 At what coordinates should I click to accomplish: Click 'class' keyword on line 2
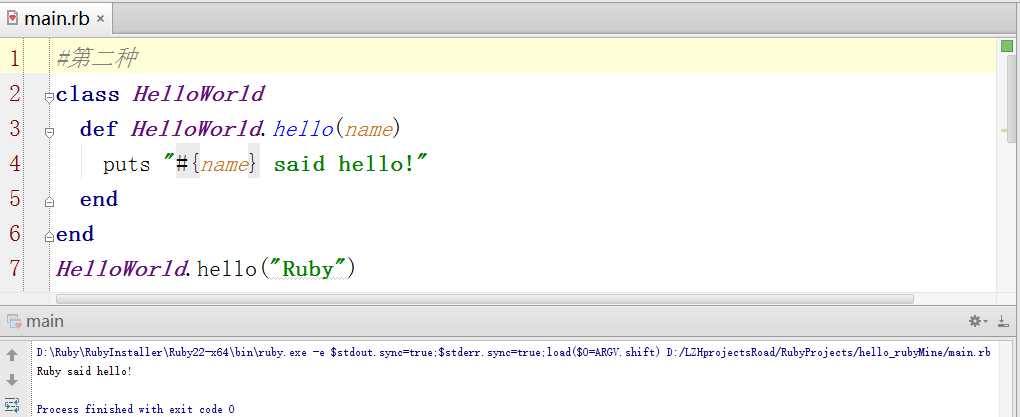tap(88, 94)
